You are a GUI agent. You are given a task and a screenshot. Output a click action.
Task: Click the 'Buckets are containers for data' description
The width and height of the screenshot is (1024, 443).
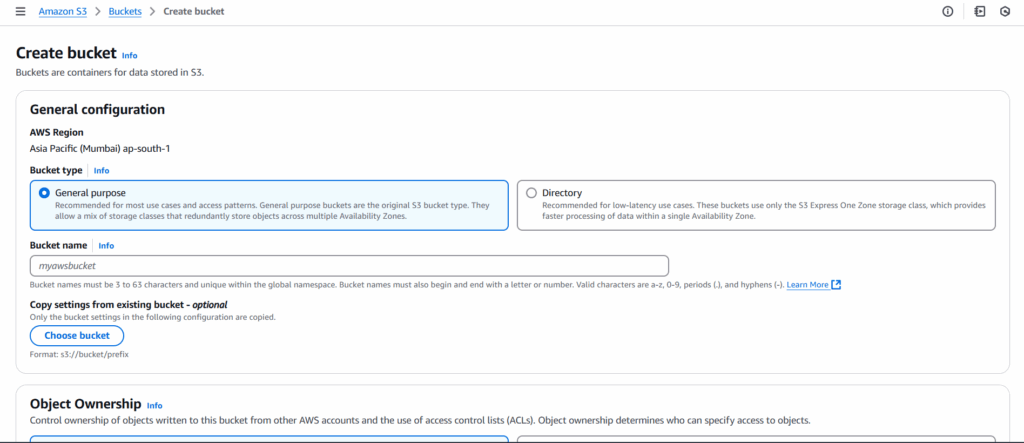click(110, 73)
